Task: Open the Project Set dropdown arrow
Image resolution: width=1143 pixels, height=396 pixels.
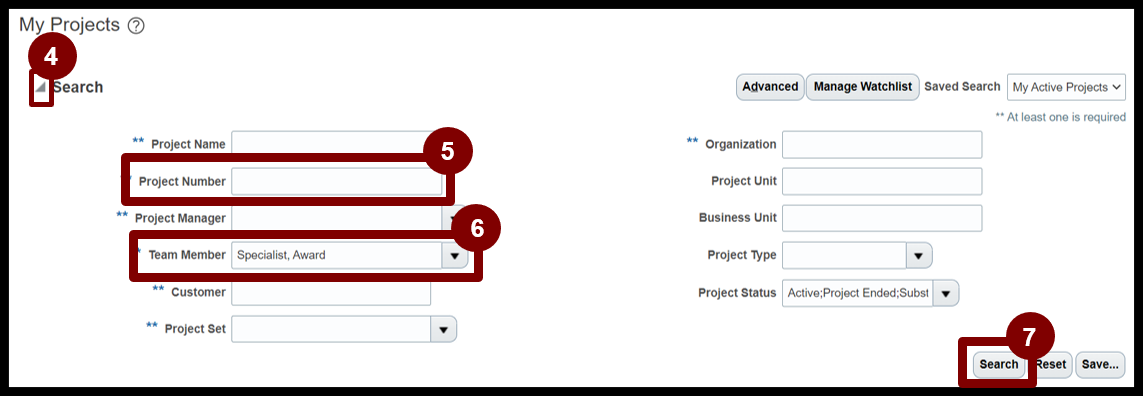Action: coord(443,329)
